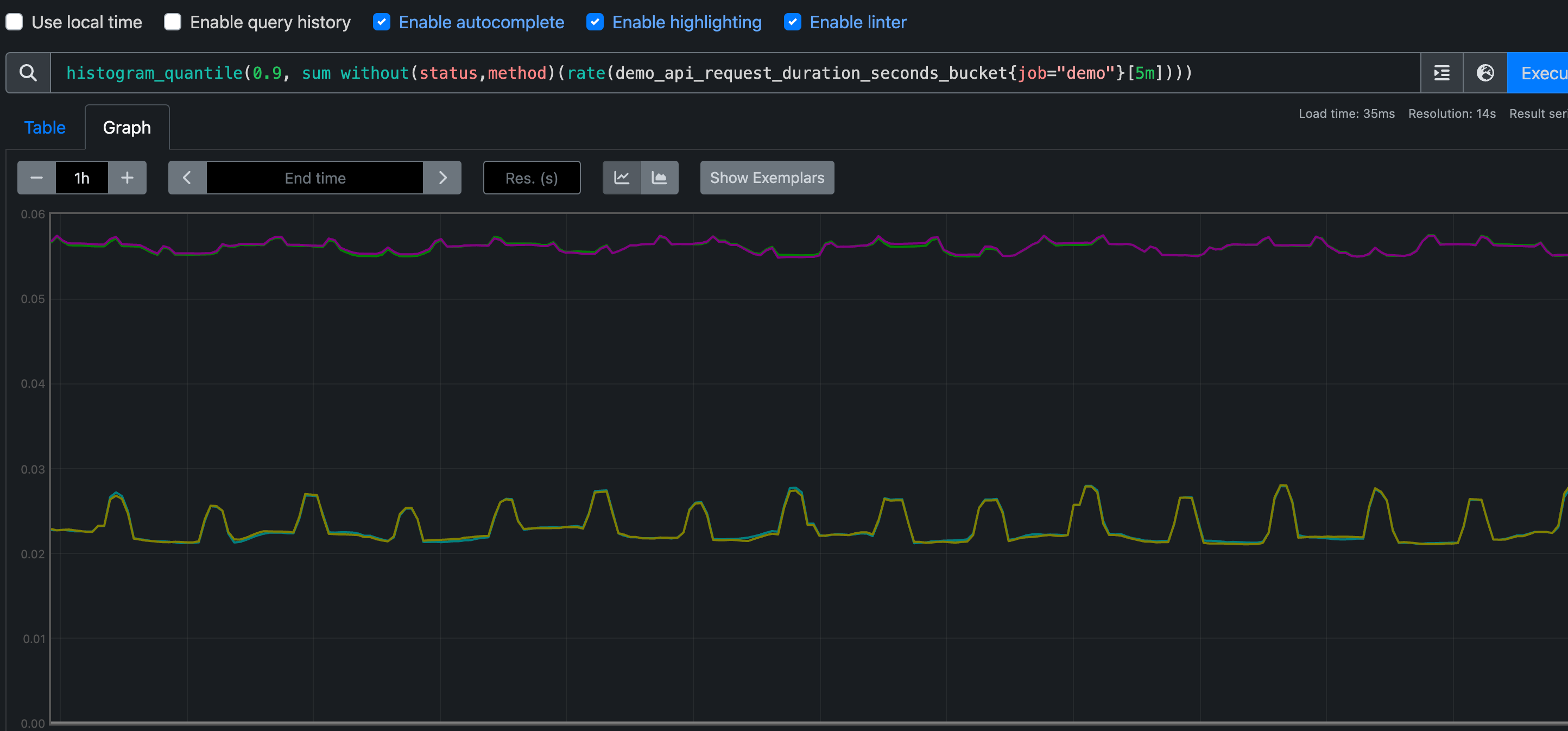Click the 0.06 y-axis label
The image size is (1568, 731).
pos(33,214)
